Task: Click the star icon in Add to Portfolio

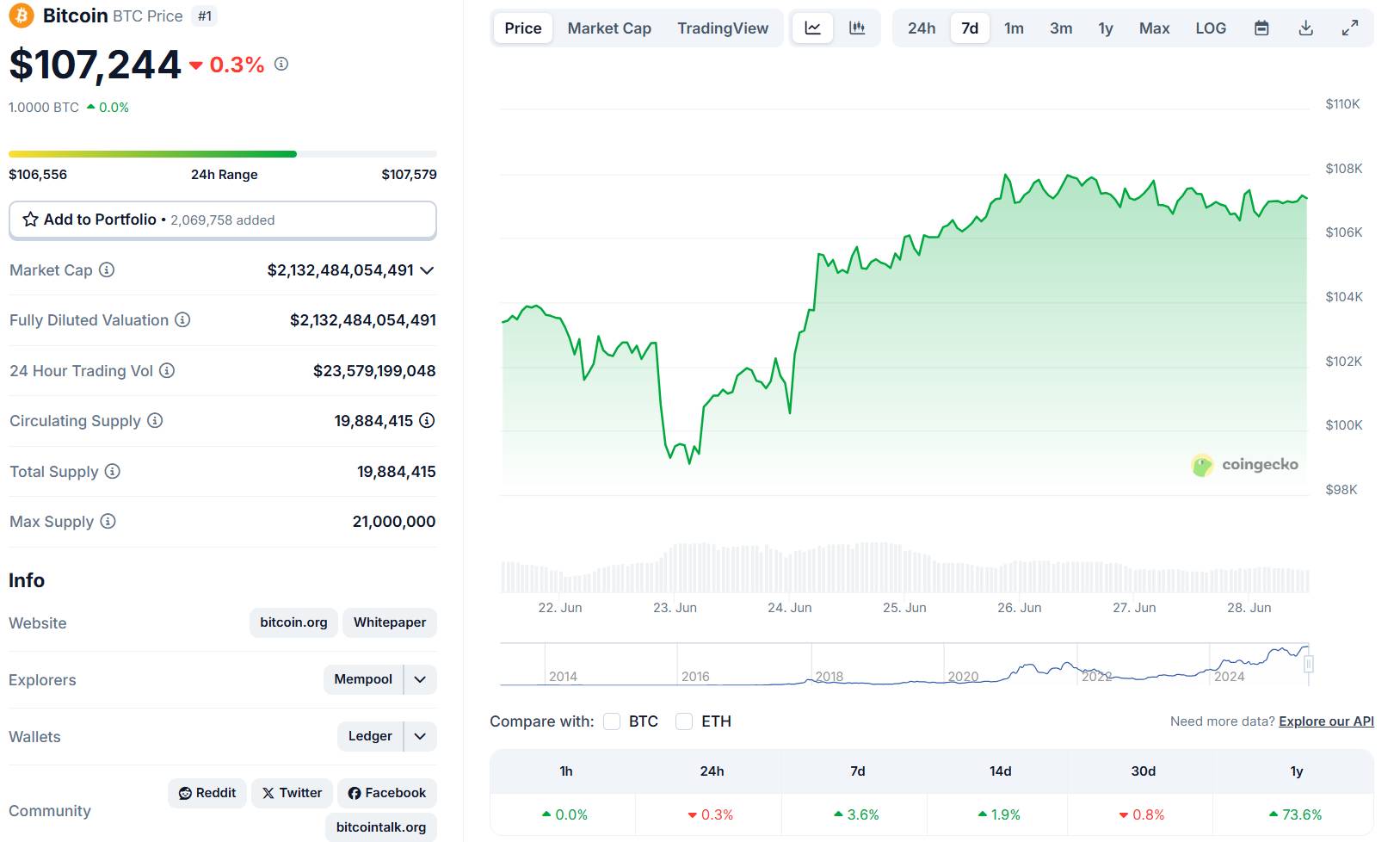Action: click(30, 220)
